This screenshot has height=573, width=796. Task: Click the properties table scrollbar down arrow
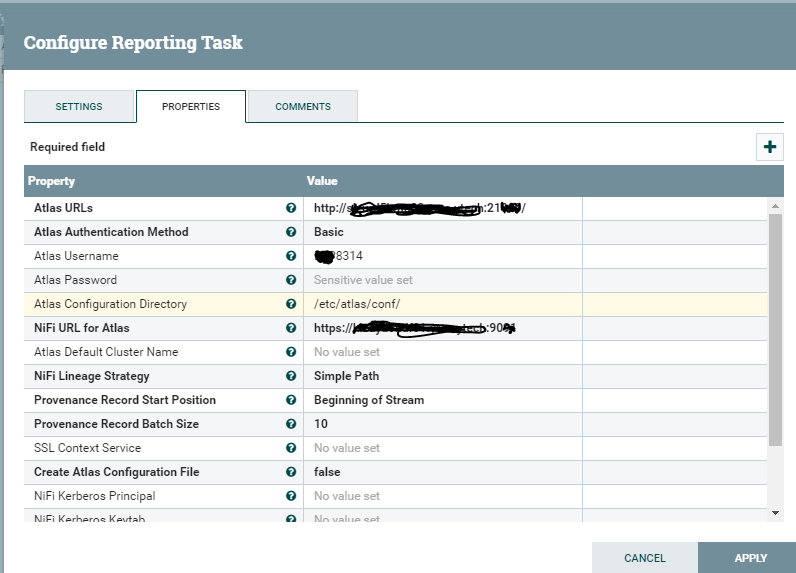776,512
